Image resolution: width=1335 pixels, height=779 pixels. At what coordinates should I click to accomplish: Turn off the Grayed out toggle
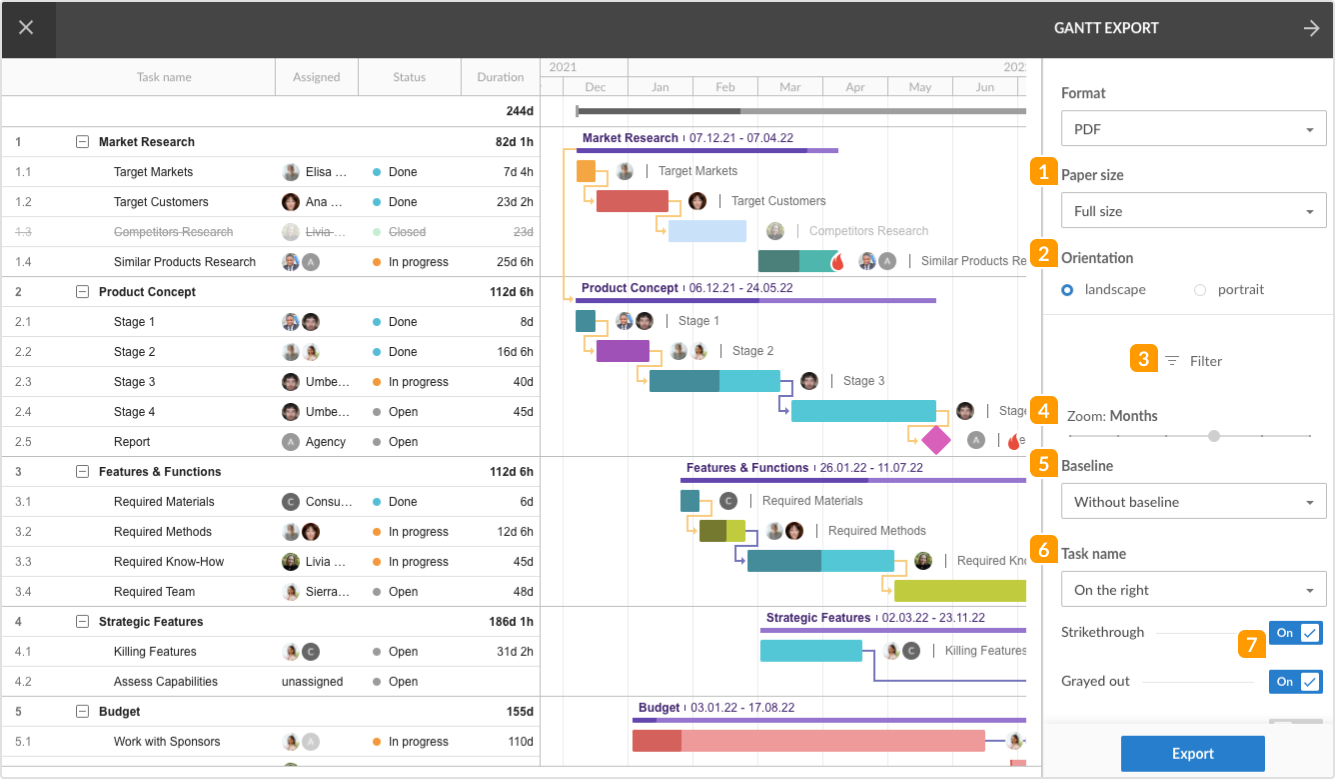(x=1295, y=681)
